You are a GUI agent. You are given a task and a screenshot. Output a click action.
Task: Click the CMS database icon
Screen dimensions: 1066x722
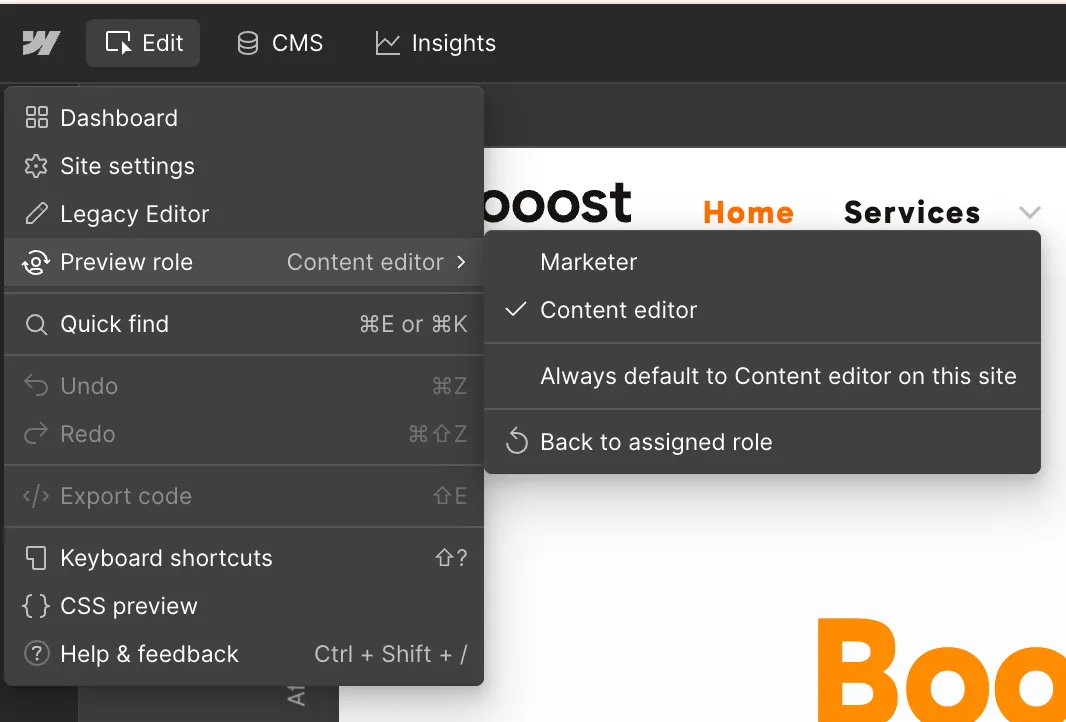tap(247, 44)
